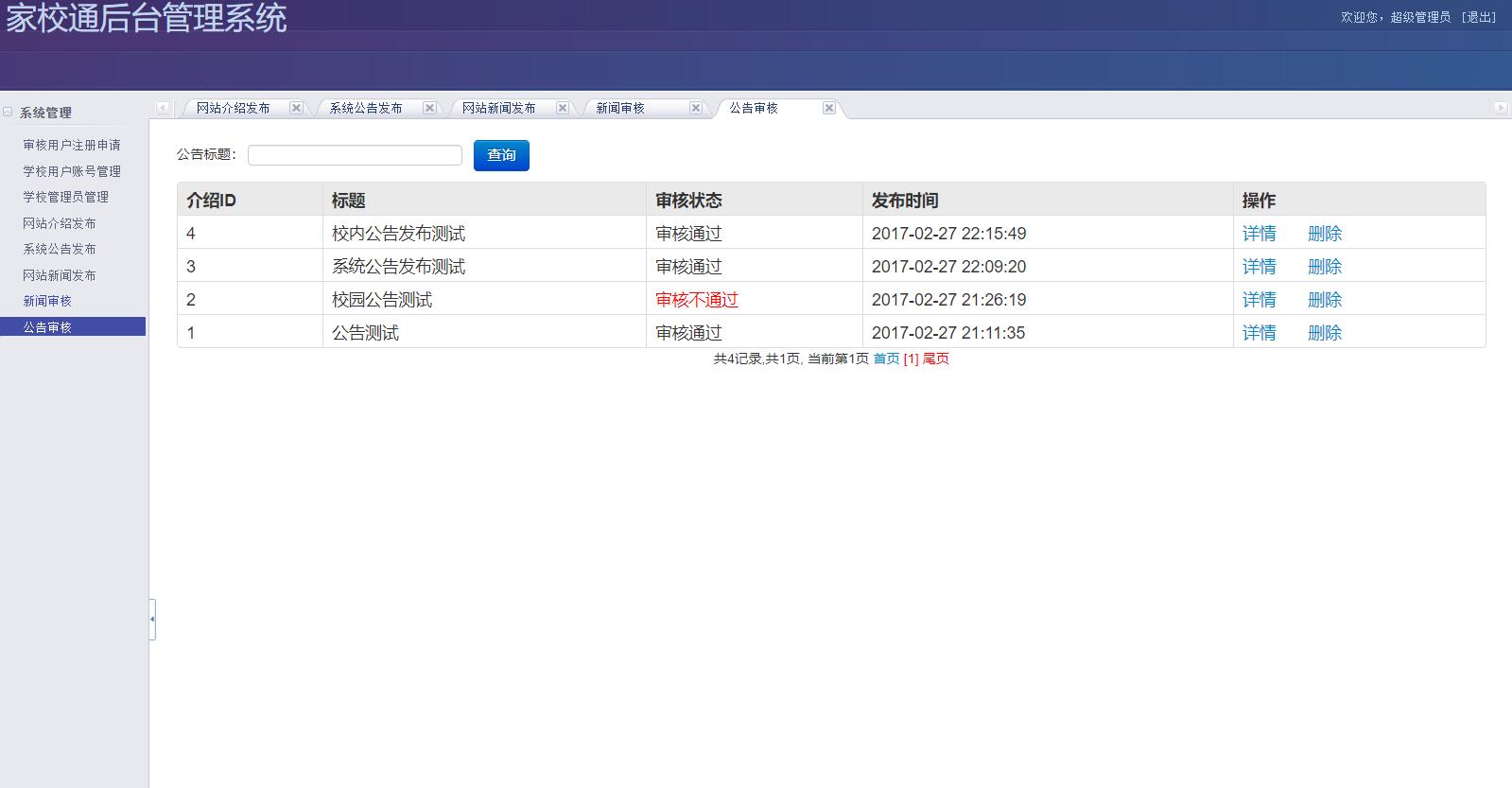
Task: Open 详情 for 校内公告发布测试
Action: click(x=1259, y=234)
